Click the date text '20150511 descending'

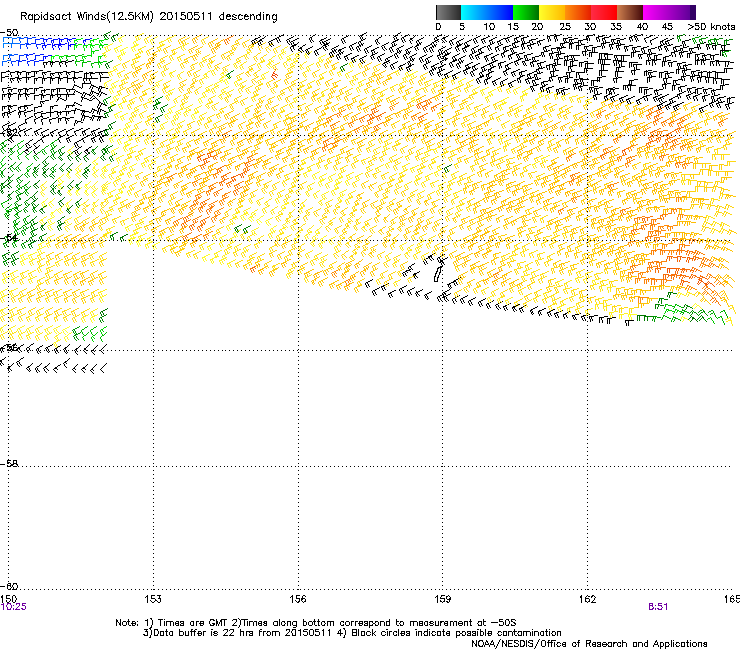[219, 17]
